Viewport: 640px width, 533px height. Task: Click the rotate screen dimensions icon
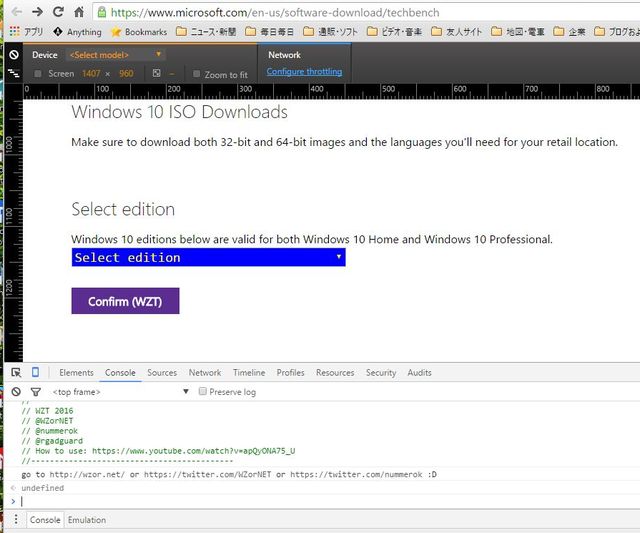156,73
